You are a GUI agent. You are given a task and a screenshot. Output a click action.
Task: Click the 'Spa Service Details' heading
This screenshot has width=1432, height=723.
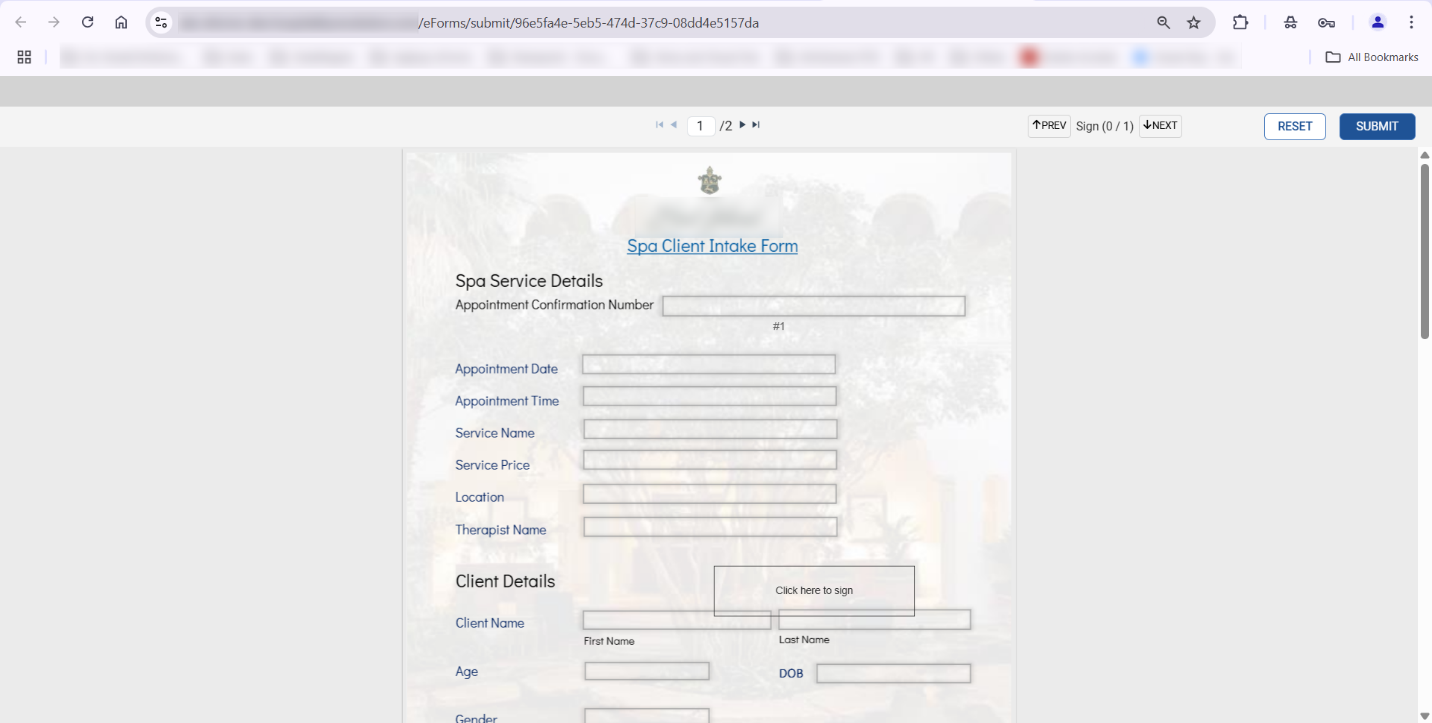[x=529, y=281]
